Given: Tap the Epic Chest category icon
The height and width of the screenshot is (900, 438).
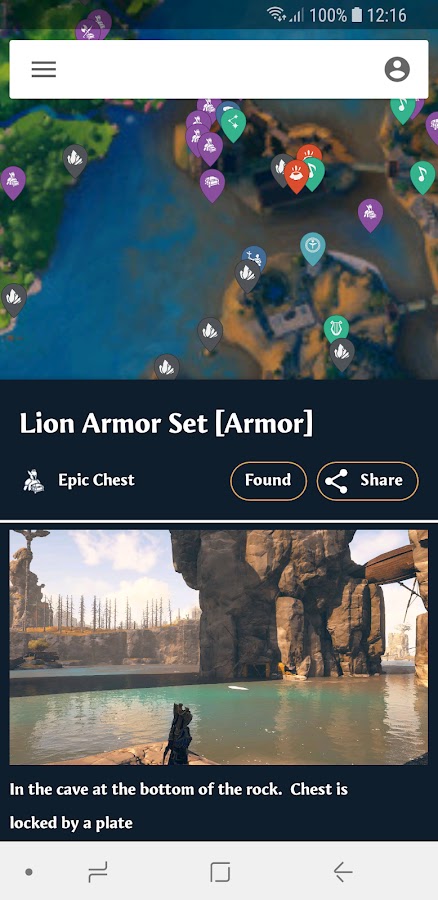Looking at the screenshot, I should [x=34, y=480].
